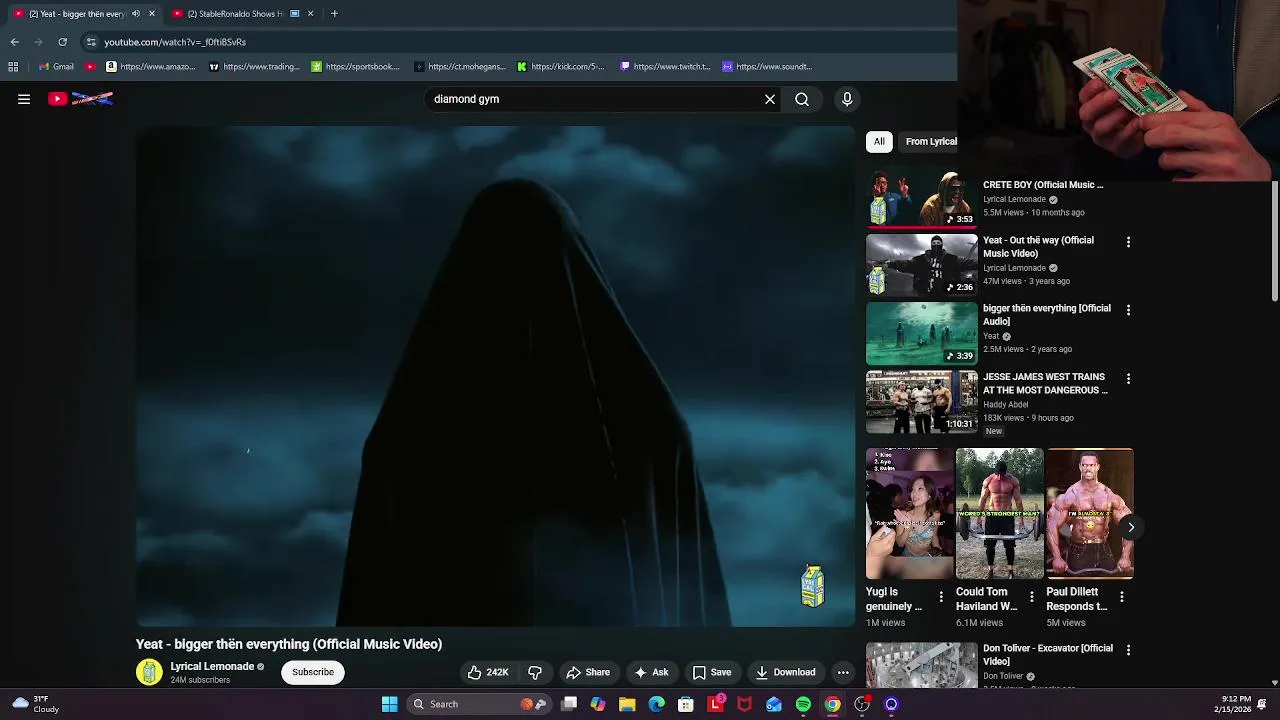Save the video to a playlist
This screenshot has height=720, width=1280.
[712, 672]
